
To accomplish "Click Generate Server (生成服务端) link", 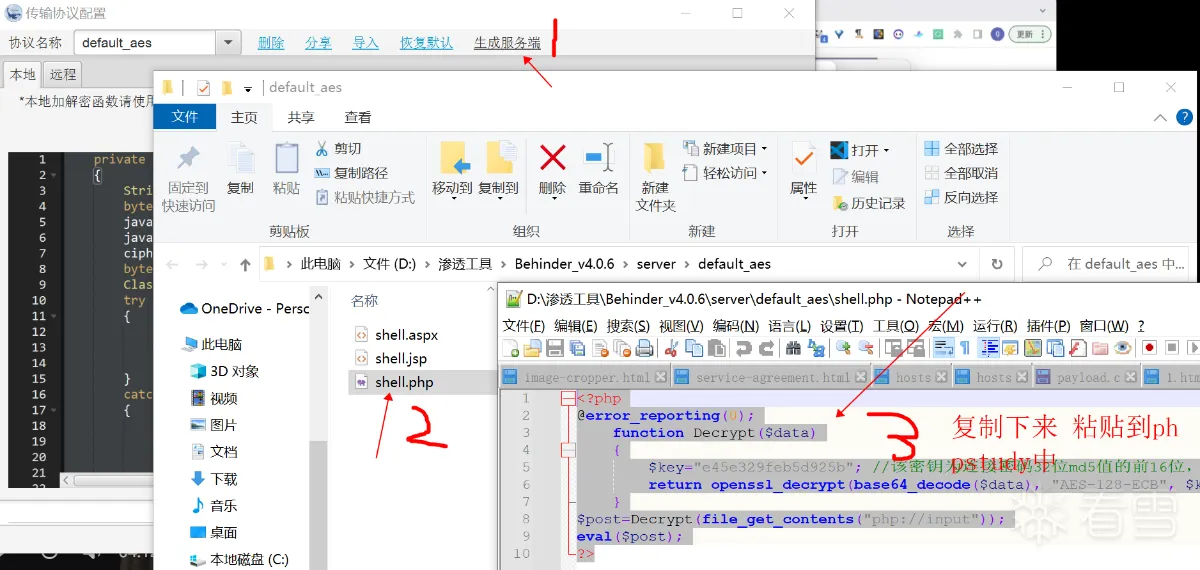I will (507, 43).
